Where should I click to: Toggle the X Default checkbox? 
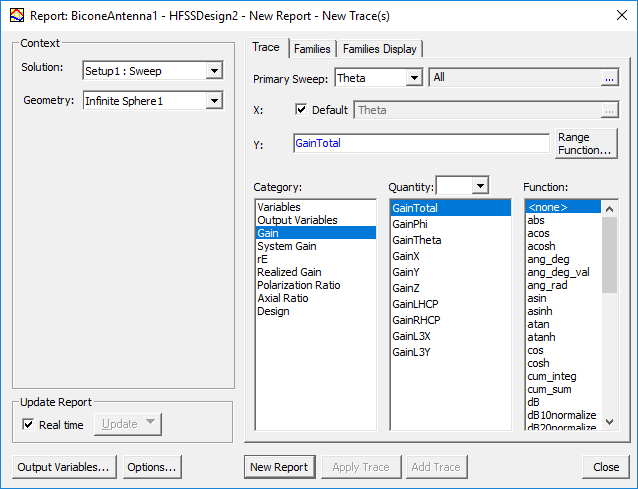point(301,109)
